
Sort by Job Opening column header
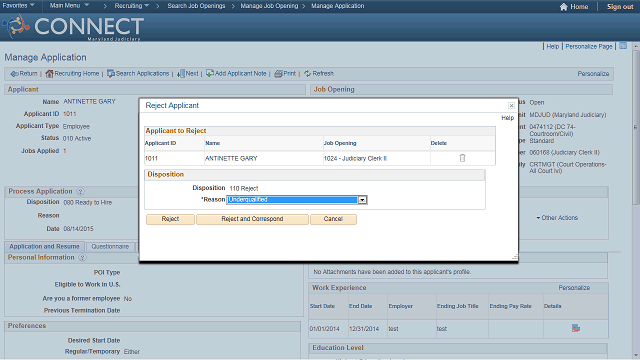(340, 143)
